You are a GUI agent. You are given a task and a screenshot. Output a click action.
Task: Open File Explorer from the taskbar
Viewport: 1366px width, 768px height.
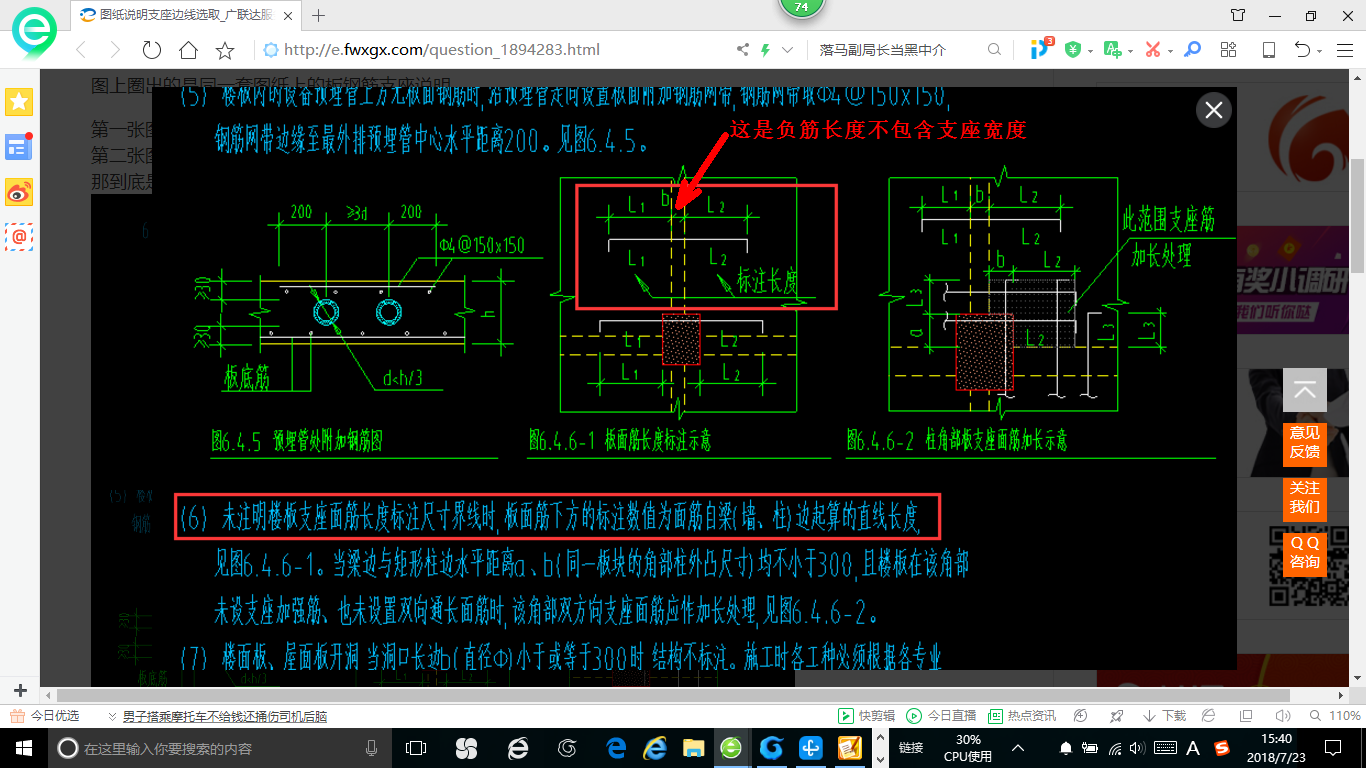(x=692, y=748)
